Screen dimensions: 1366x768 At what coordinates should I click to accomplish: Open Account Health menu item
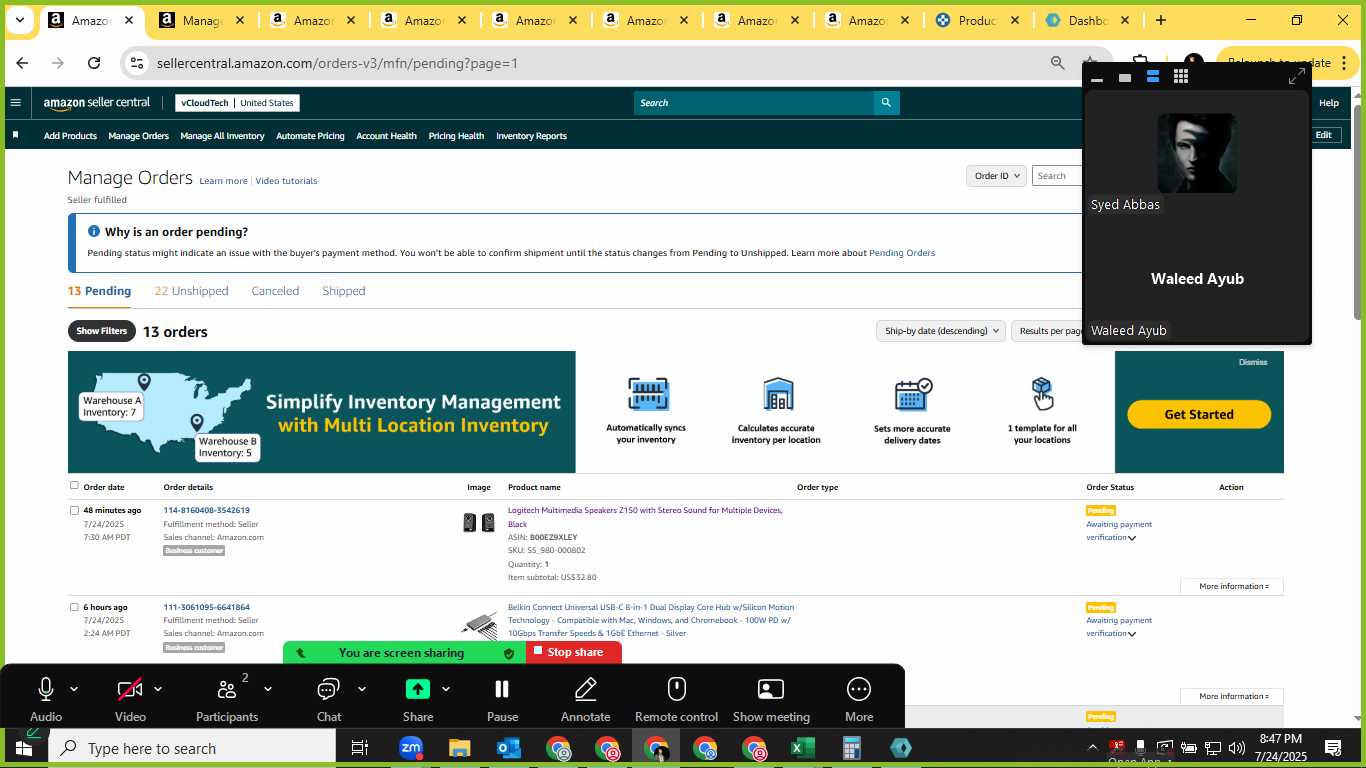pos(386,136)
